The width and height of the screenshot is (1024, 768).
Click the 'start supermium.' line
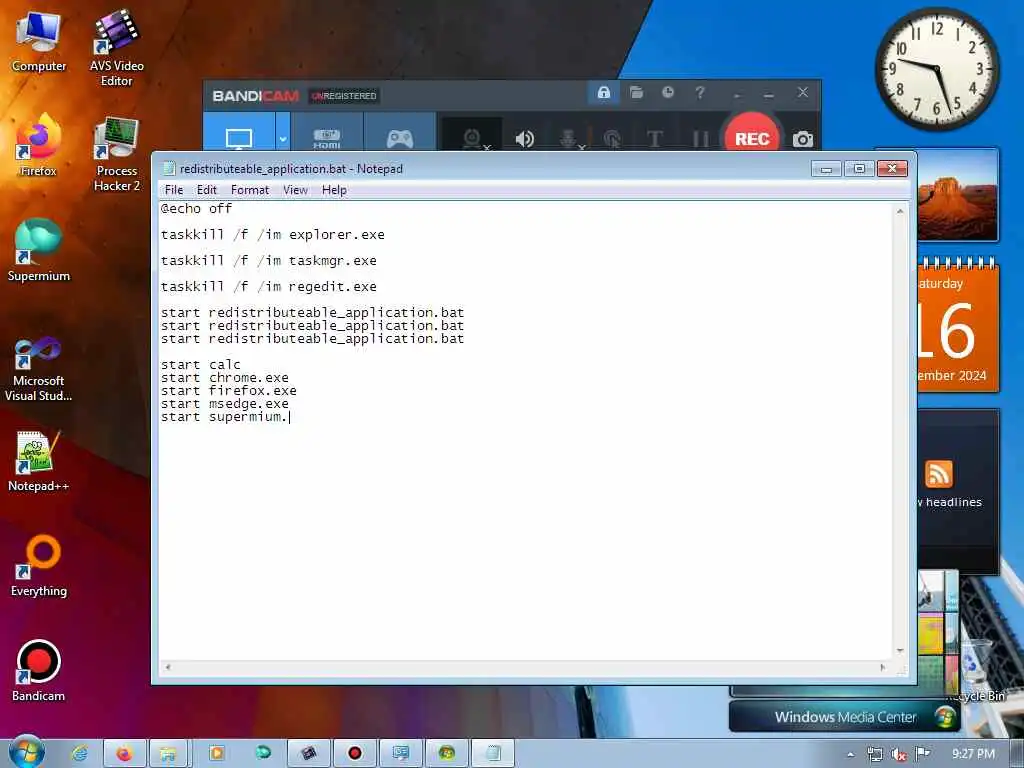click(224, 417)
